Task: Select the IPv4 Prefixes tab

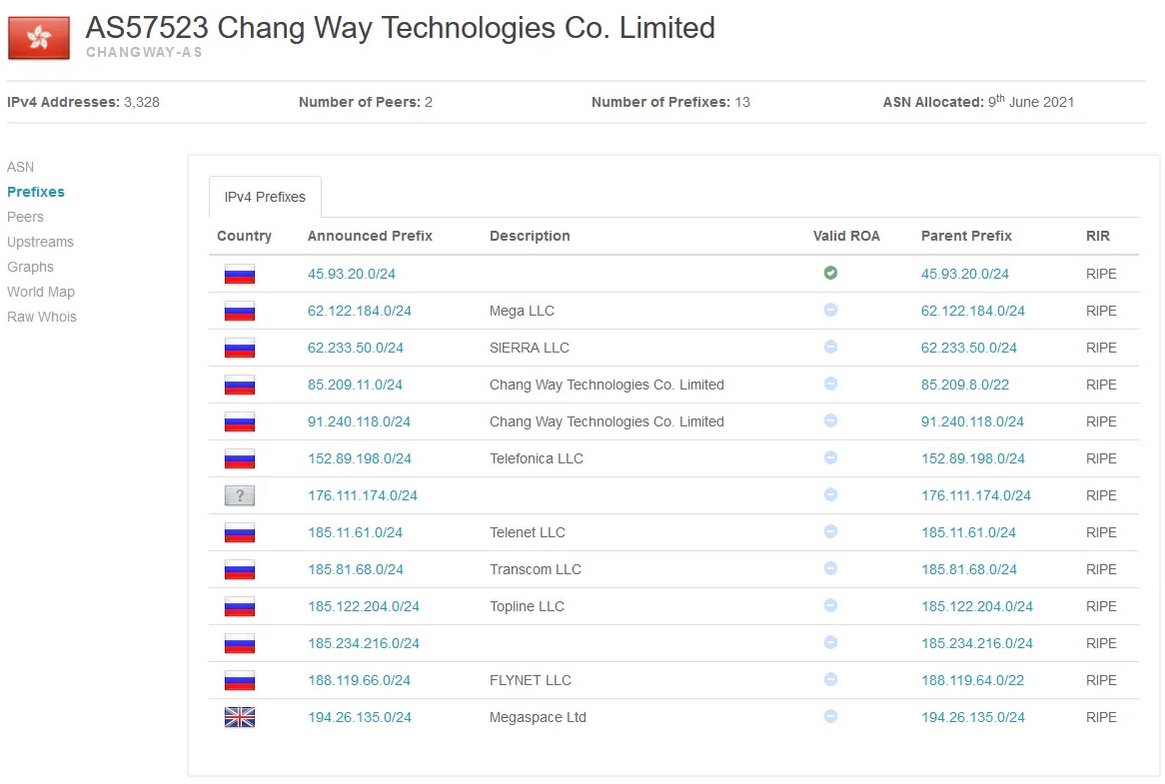Action: [x=265, y=197]
